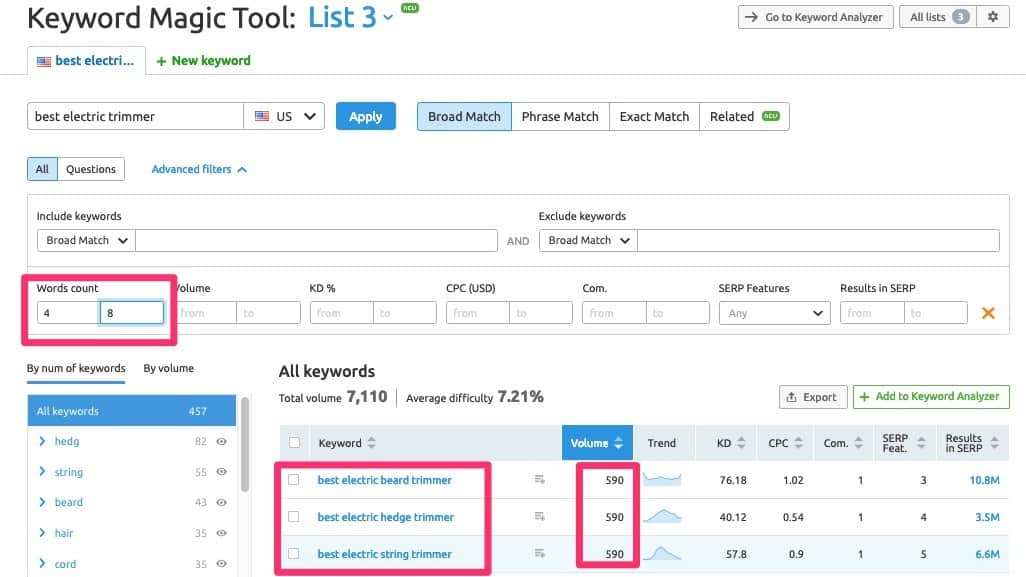Screen dimensions: 1026x577
Task: Expand the hair keyword group
Action: click(43, 533)
